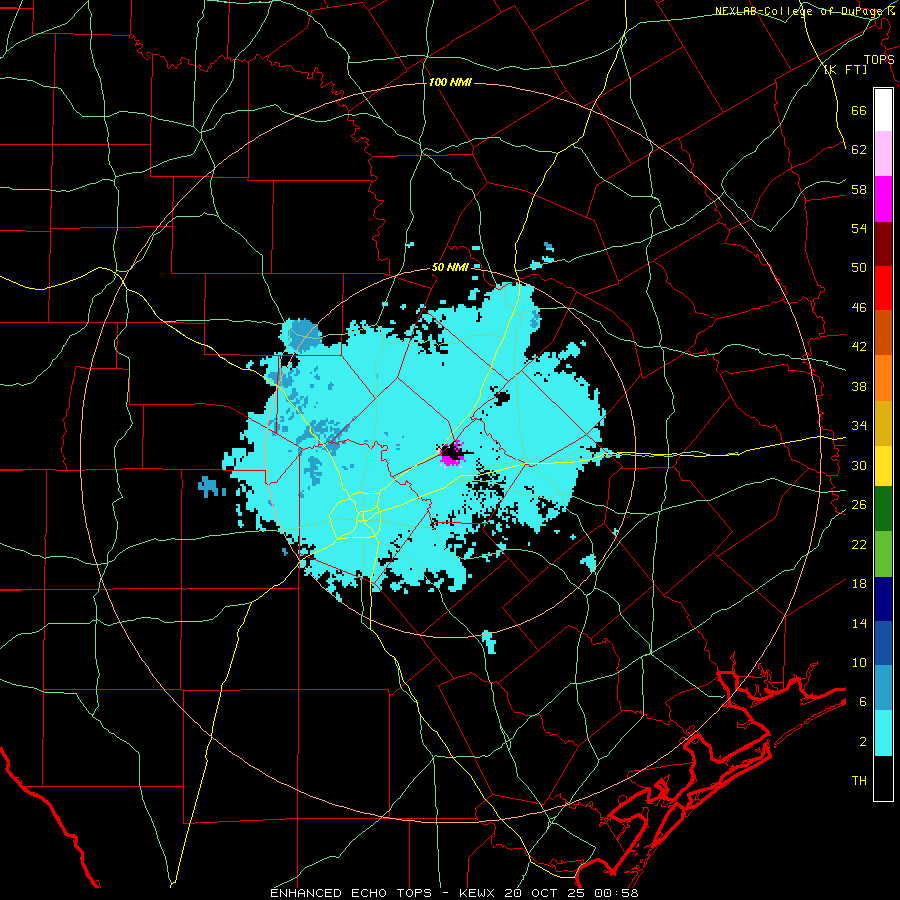
Task: Click the legend value 22
Action: coord(859,544)
